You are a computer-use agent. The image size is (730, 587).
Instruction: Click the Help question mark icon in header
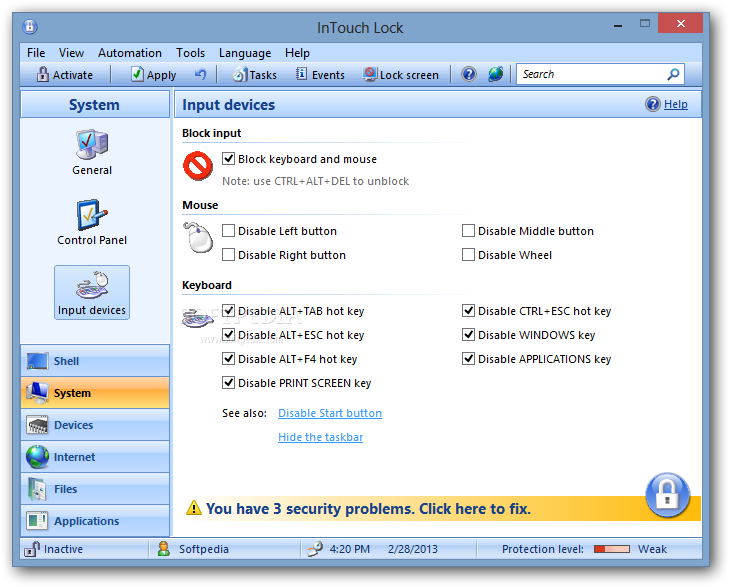(x=653, y=104)
